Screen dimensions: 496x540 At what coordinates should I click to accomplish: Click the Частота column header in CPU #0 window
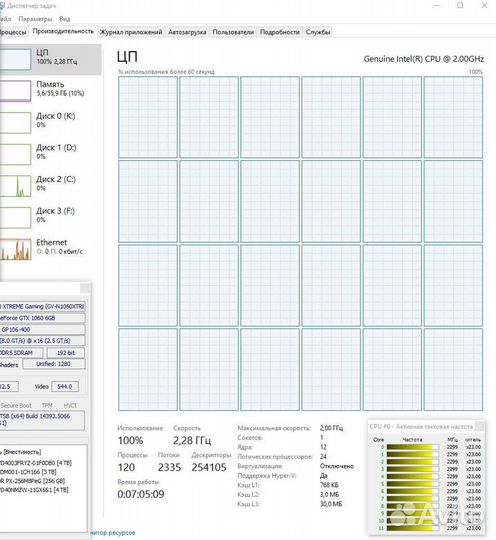point(412,440)
